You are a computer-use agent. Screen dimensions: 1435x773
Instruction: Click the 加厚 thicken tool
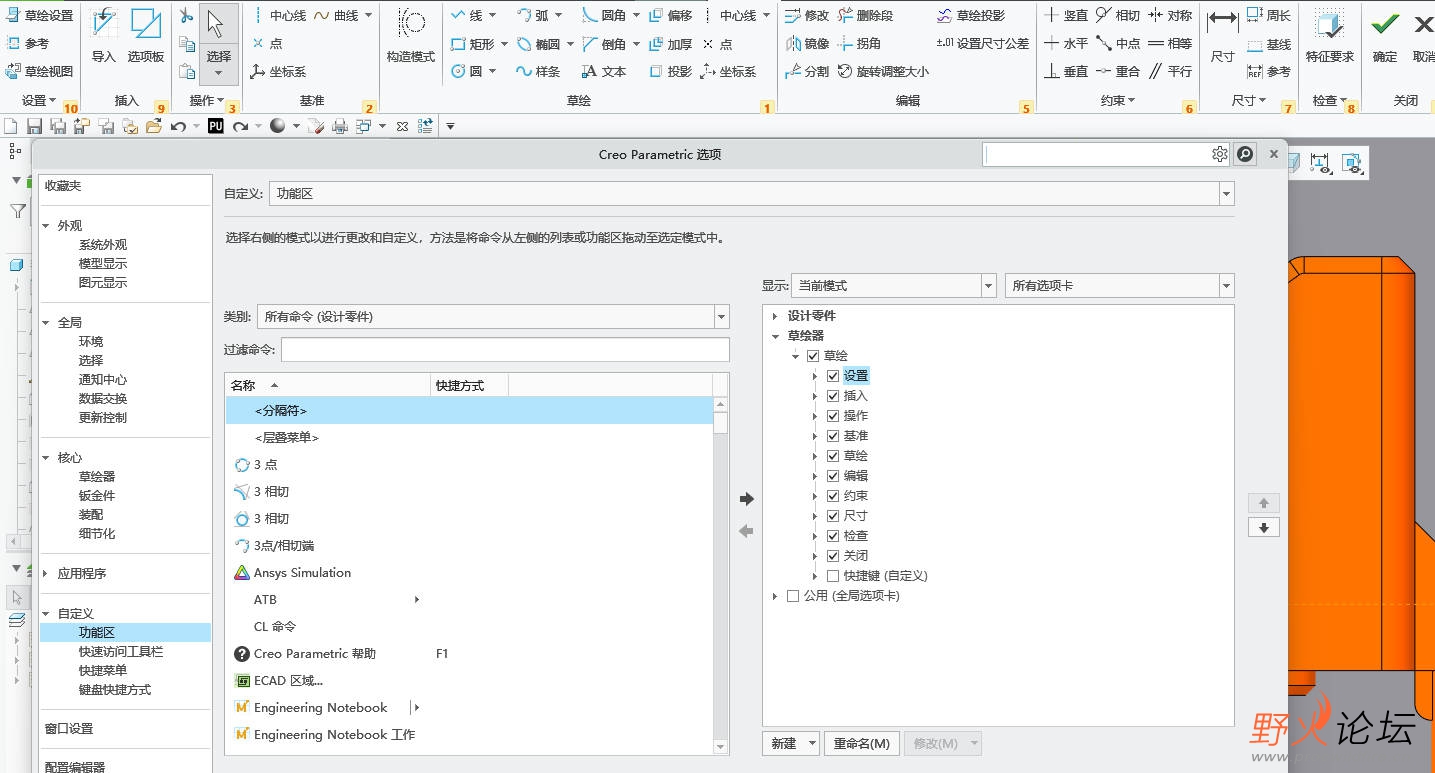click(671, 44)
